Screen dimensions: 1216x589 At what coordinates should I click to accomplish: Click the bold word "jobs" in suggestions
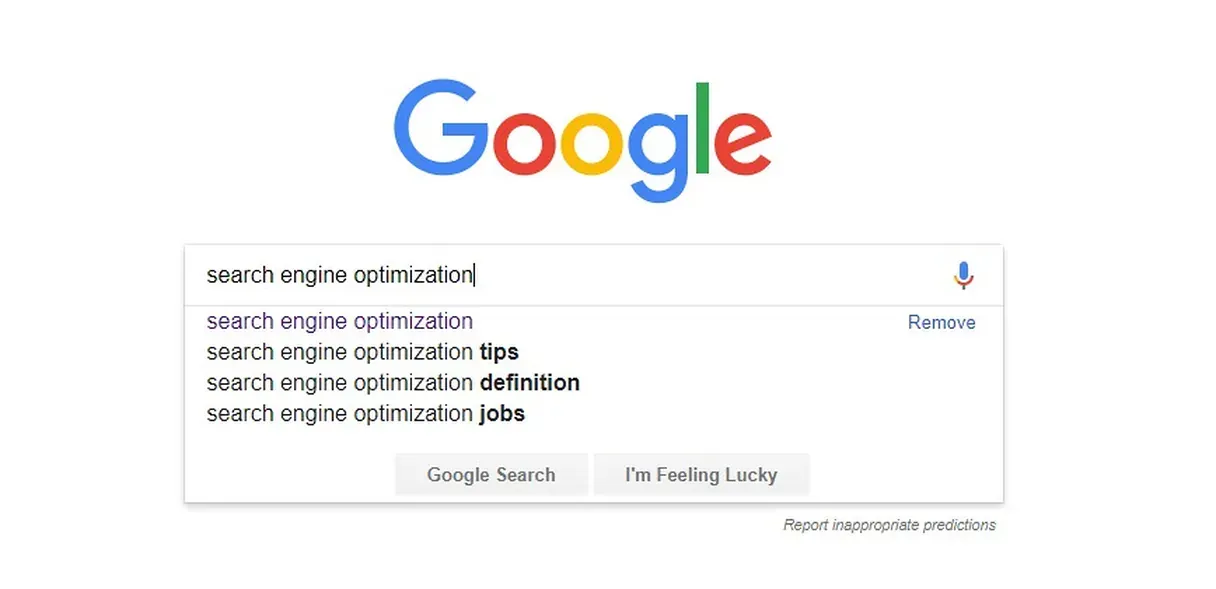click(x=502, y=414)
